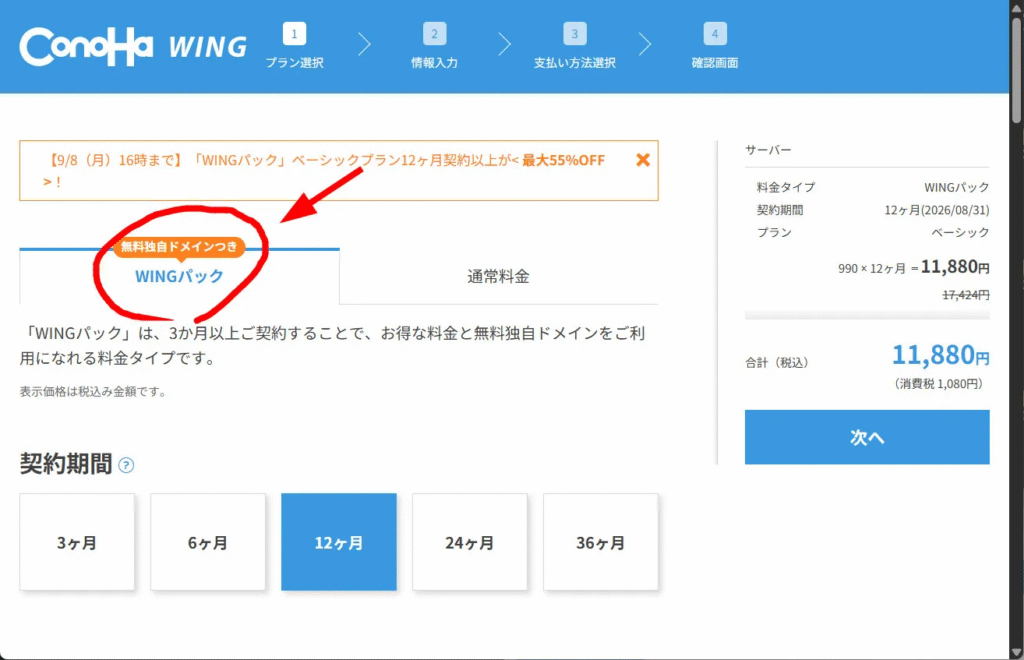The image size is (1024, 660).
Task: Close the 55%OFF promotion banner
Action: pos(643,160)
